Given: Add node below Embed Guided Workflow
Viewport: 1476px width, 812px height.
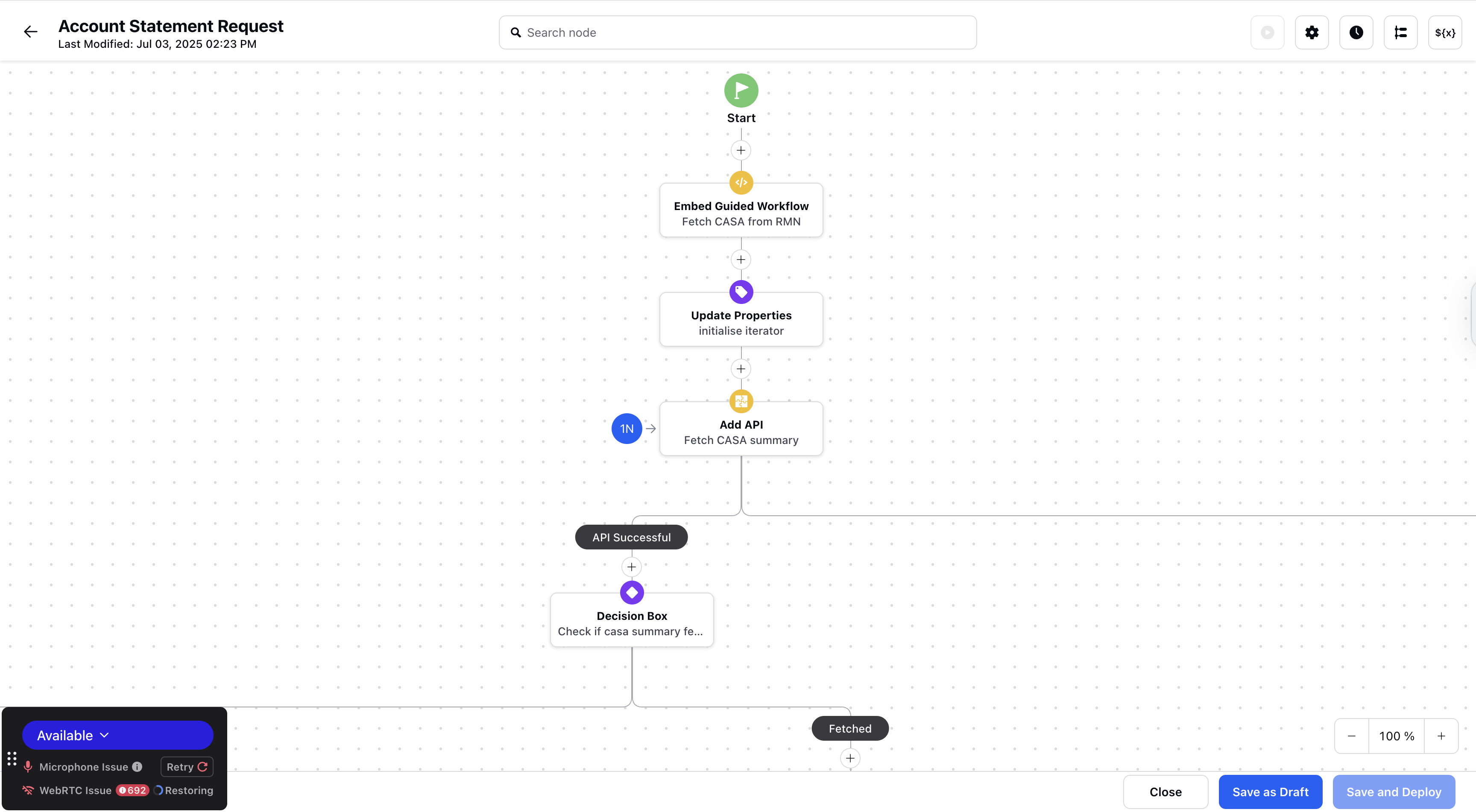Looking at the screenshot, I should [x=741, y=260].
